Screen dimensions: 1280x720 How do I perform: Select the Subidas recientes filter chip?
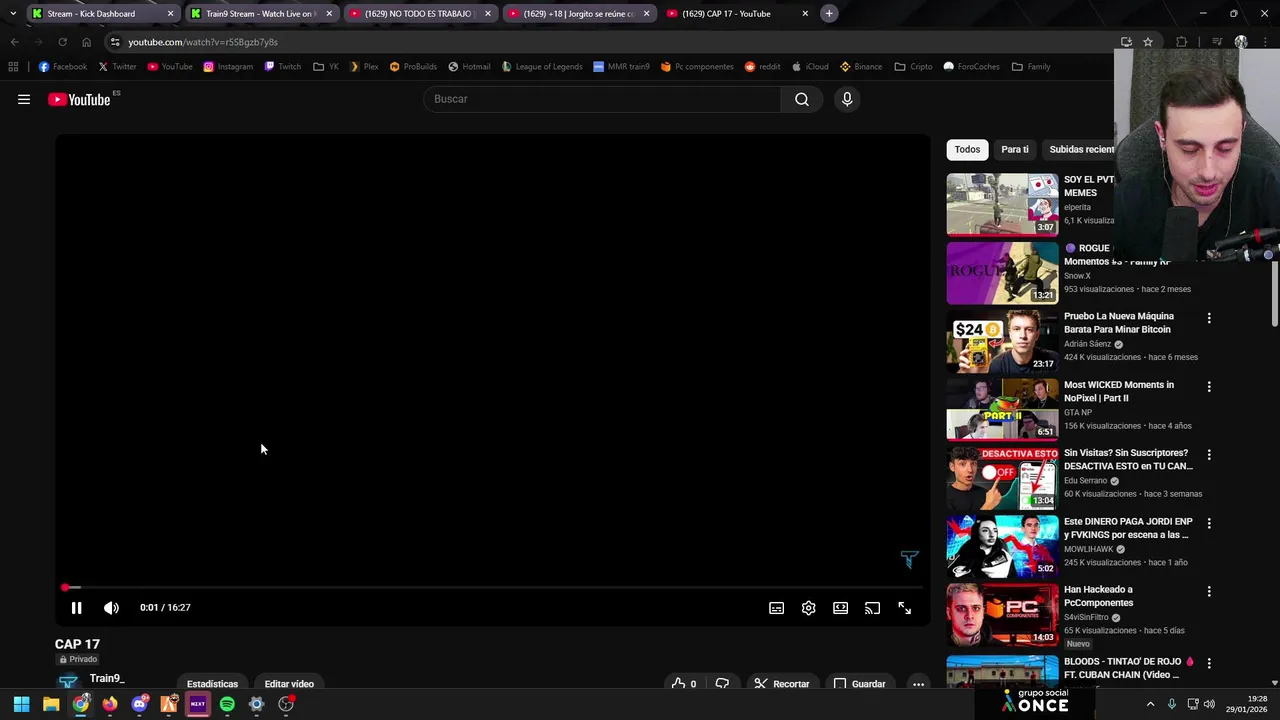tap(1080, 150)
